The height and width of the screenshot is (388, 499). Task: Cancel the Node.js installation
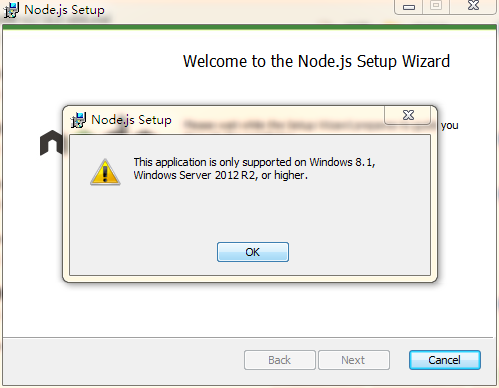click(445, 360)
